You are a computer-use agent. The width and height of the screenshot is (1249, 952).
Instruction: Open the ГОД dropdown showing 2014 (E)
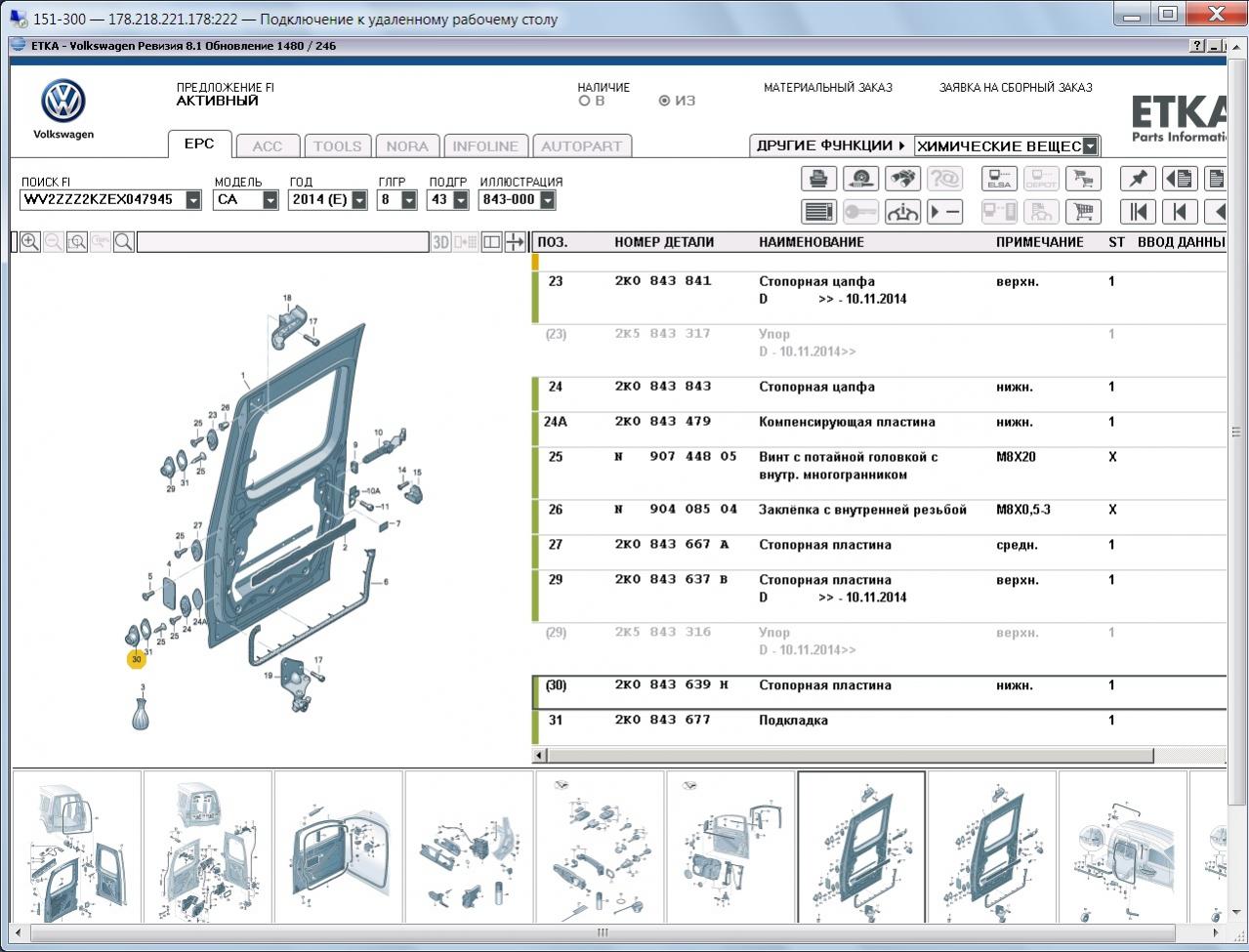(x=359, y=200)
